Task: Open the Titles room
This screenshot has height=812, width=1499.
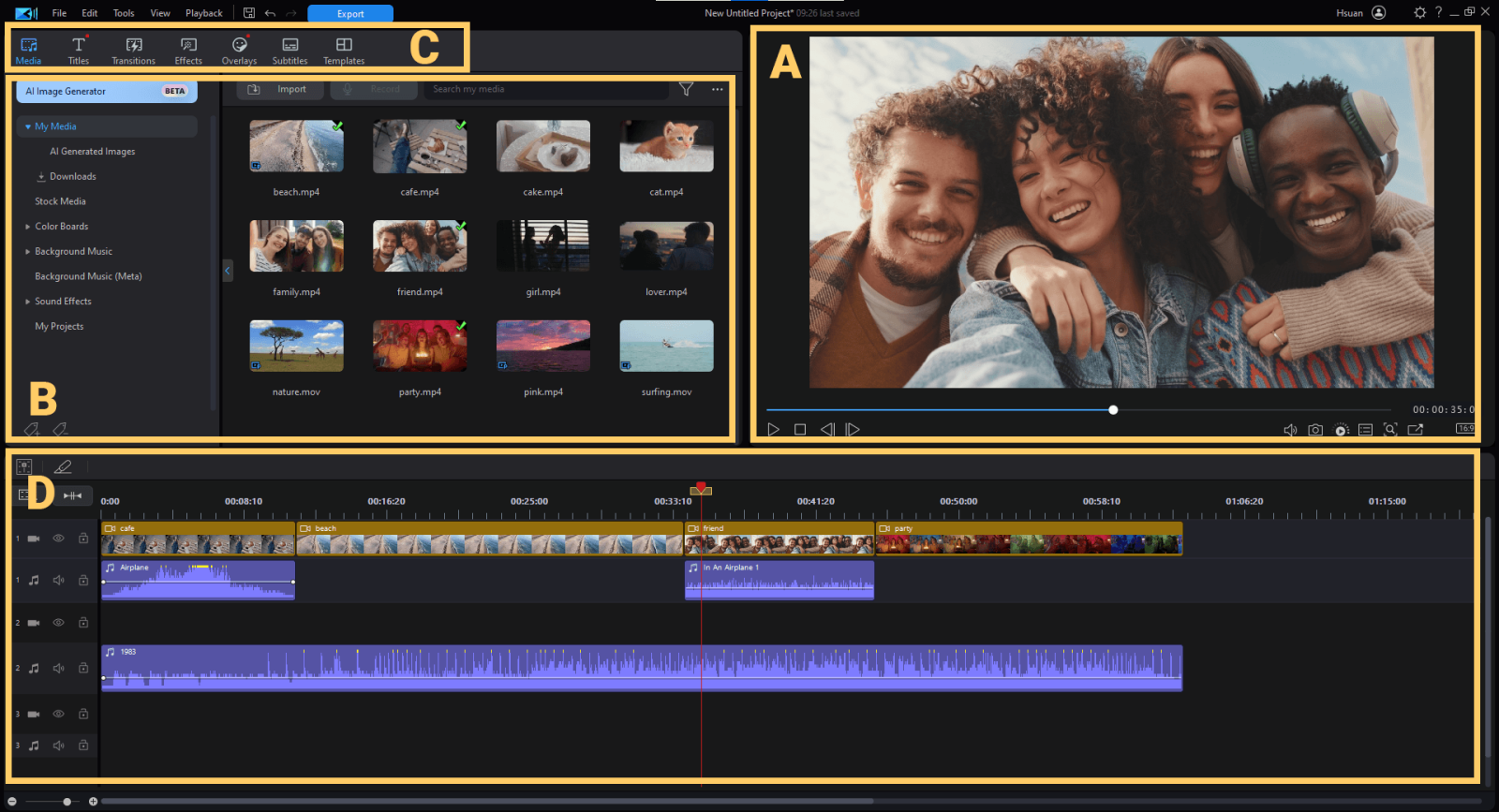Action: coord(79,51)
